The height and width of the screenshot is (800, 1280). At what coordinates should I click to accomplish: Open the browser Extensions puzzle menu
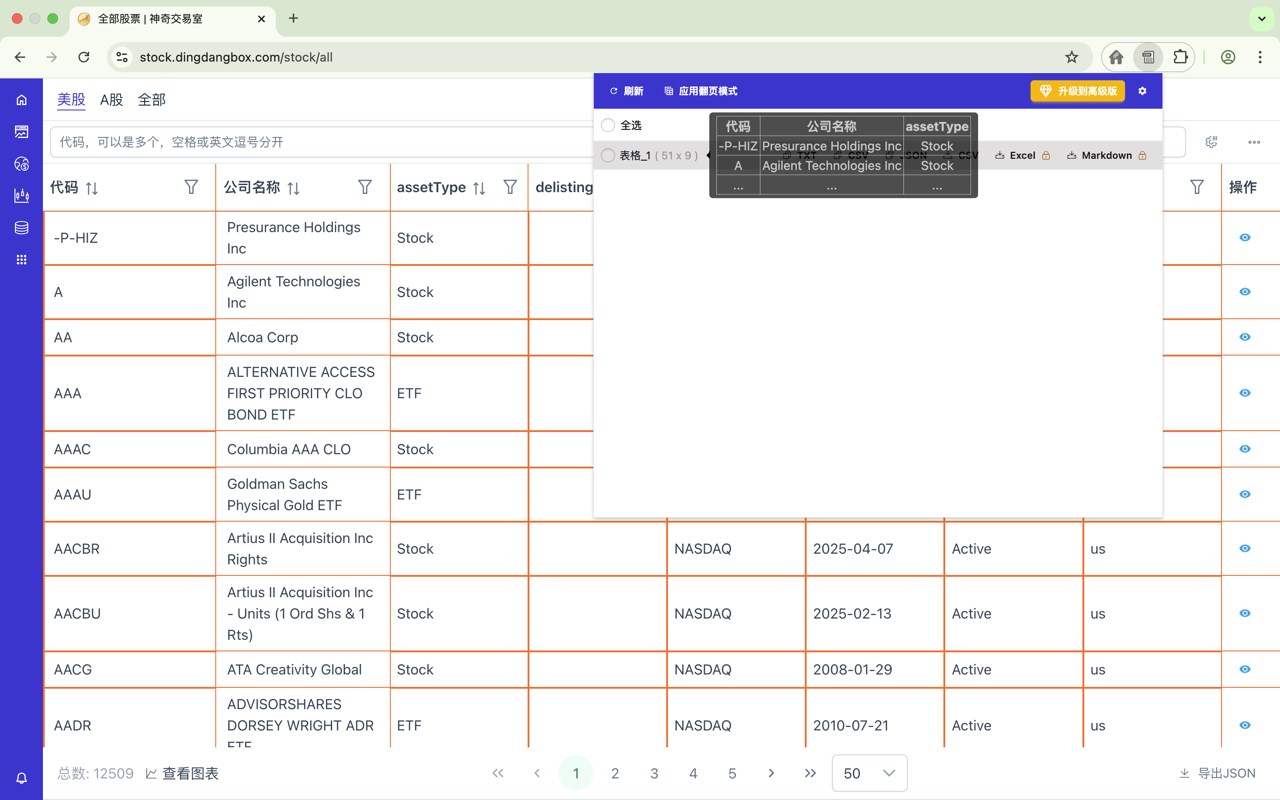point(1181,57)
